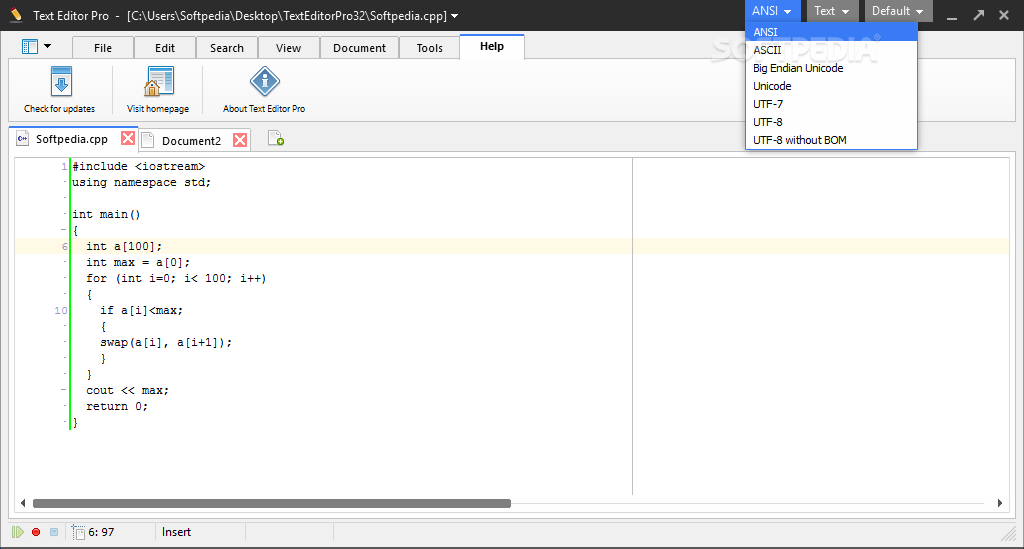Start macro playback in status bar
This screenshot has height=549, width=1024.
(18, 532)
